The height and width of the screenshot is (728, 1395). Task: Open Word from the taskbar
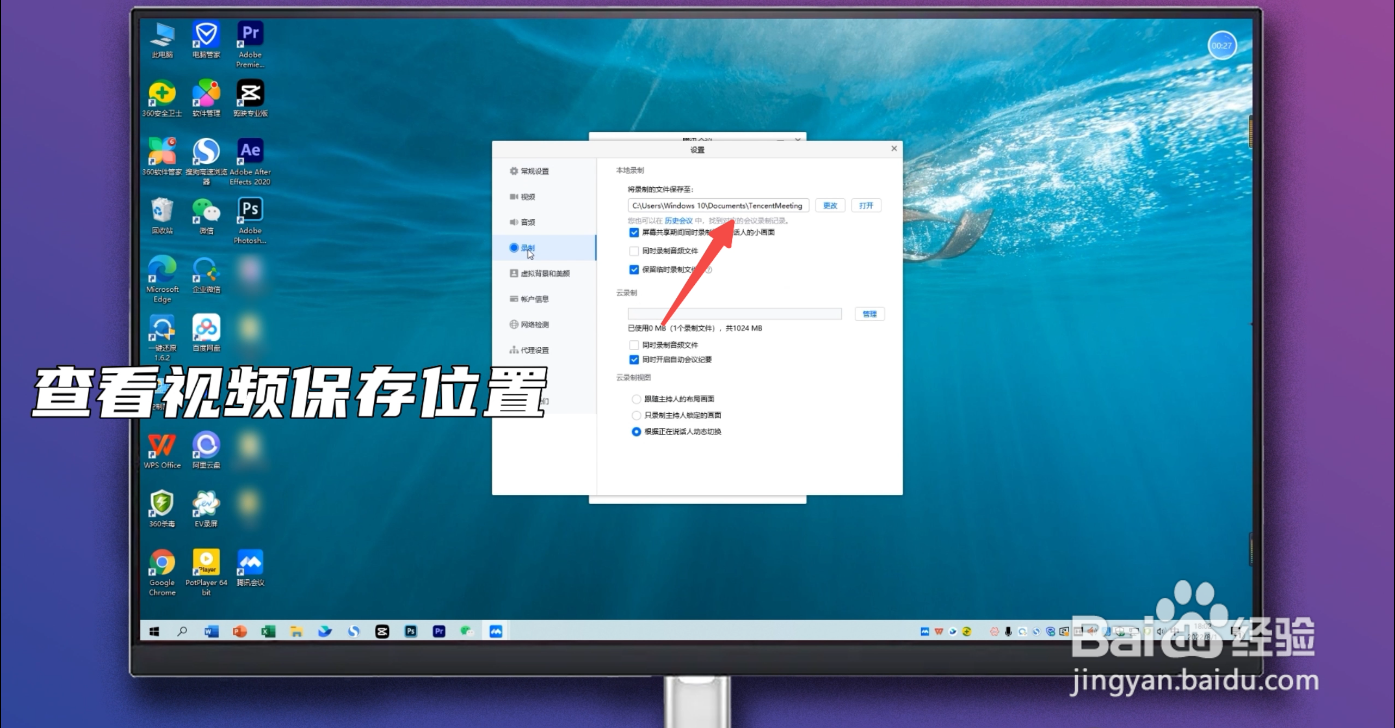[x=211, y=632]
